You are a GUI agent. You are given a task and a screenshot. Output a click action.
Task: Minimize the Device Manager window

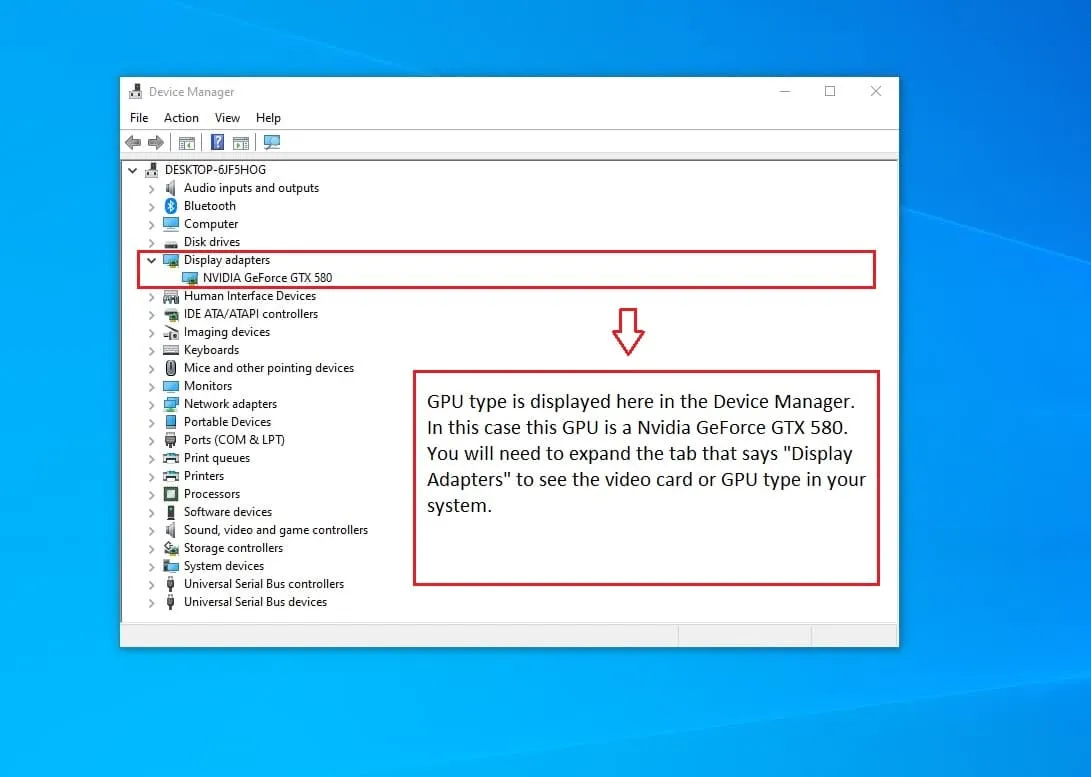point(785,91)
